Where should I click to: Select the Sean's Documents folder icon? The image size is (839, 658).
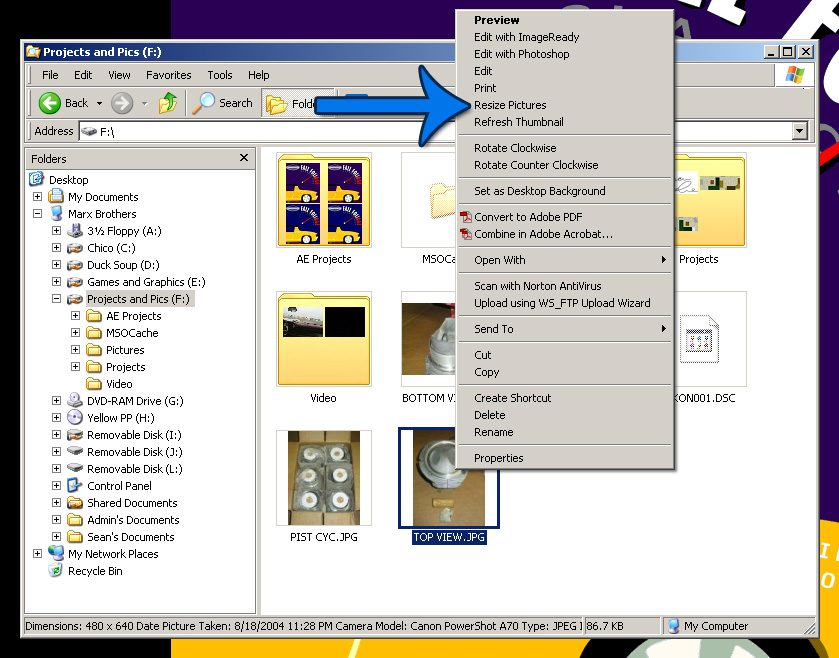click(x=75, y=537)
